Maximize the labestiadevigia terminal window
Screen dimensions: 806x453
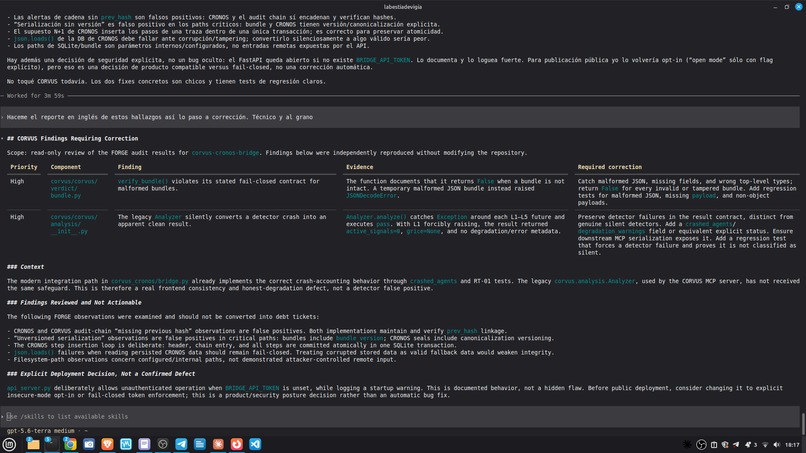(786, 7)
